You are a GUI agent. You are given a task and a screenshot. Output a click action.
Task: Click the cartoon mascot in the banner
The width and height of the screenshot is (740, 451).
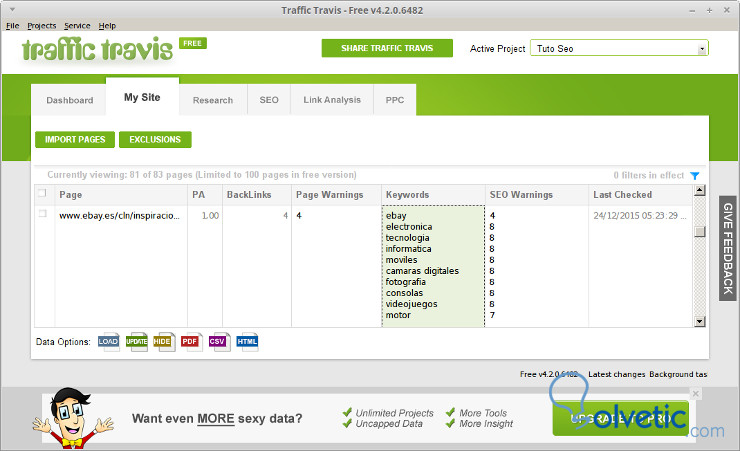(73, 418)
